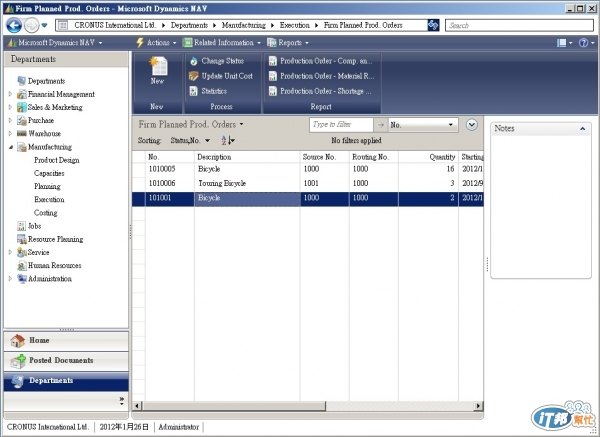The height and width of the screenshot is (437, 600).
Task: Collapse the Notes pane
Action: tap(582, 129)
